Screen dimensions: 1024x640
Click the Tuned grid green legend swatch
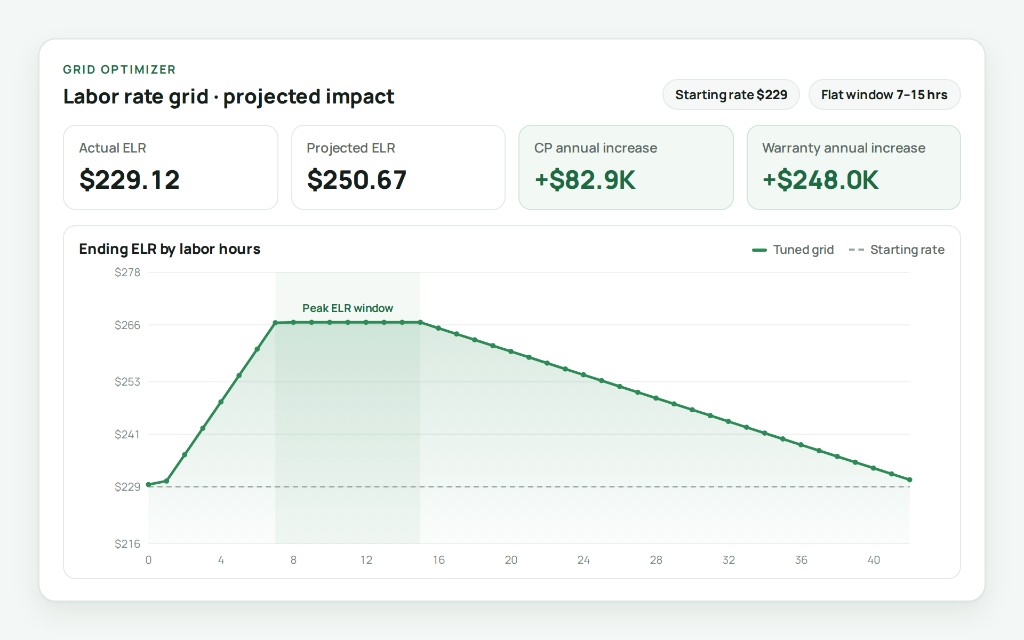pyautogui.click(x=759, y=250)
